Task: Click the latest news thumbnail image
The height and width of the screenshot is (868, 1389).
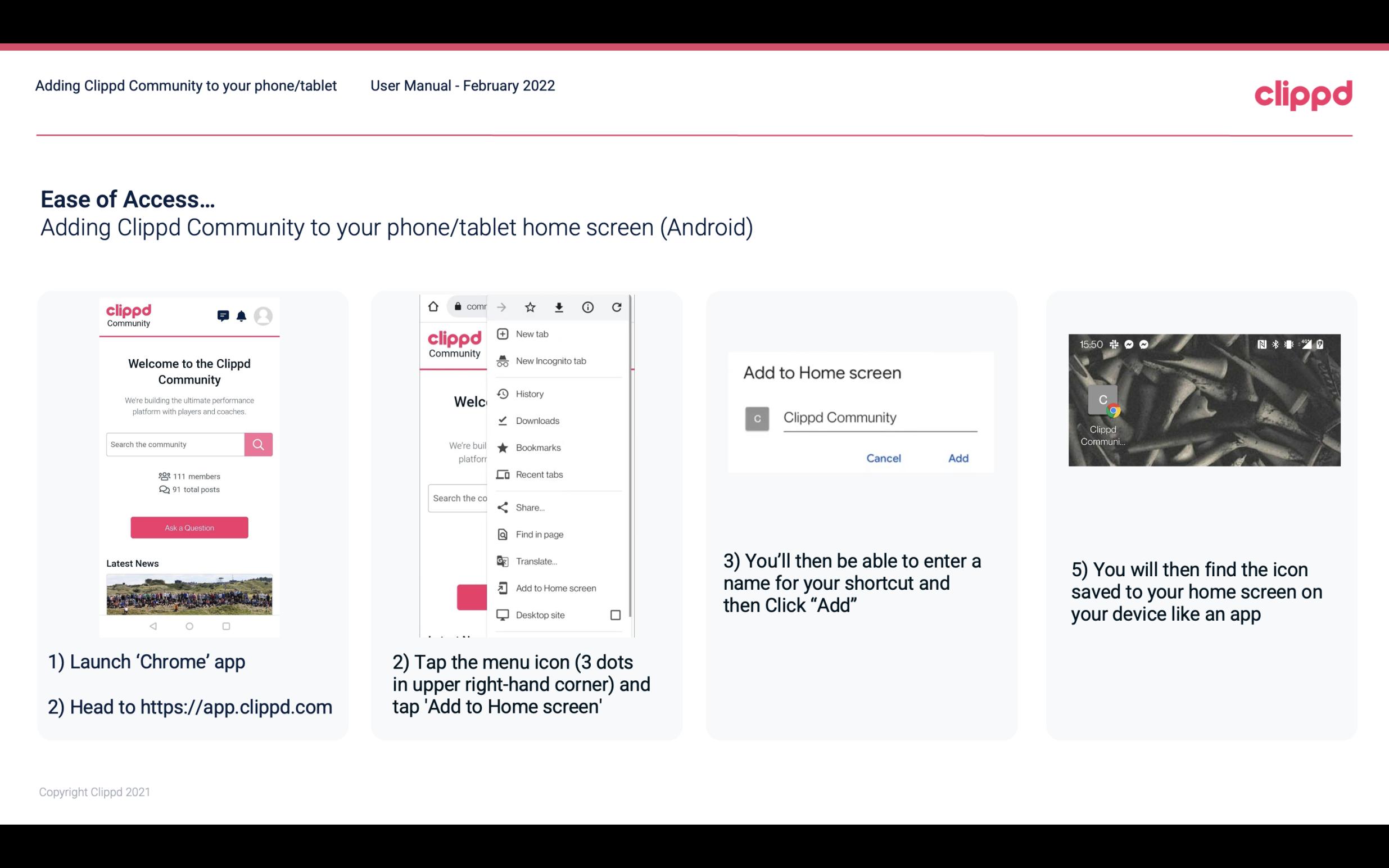Action: coord(189,592)
